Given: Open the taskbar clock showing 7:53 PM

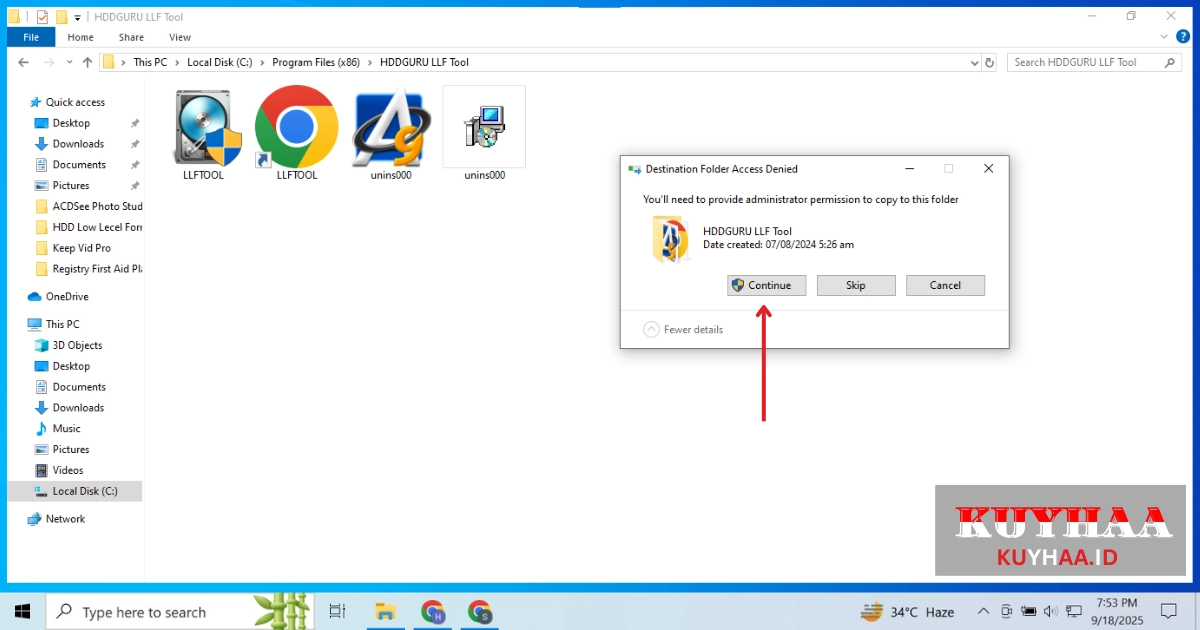Looking at the screenshot, I should 1116,611.
